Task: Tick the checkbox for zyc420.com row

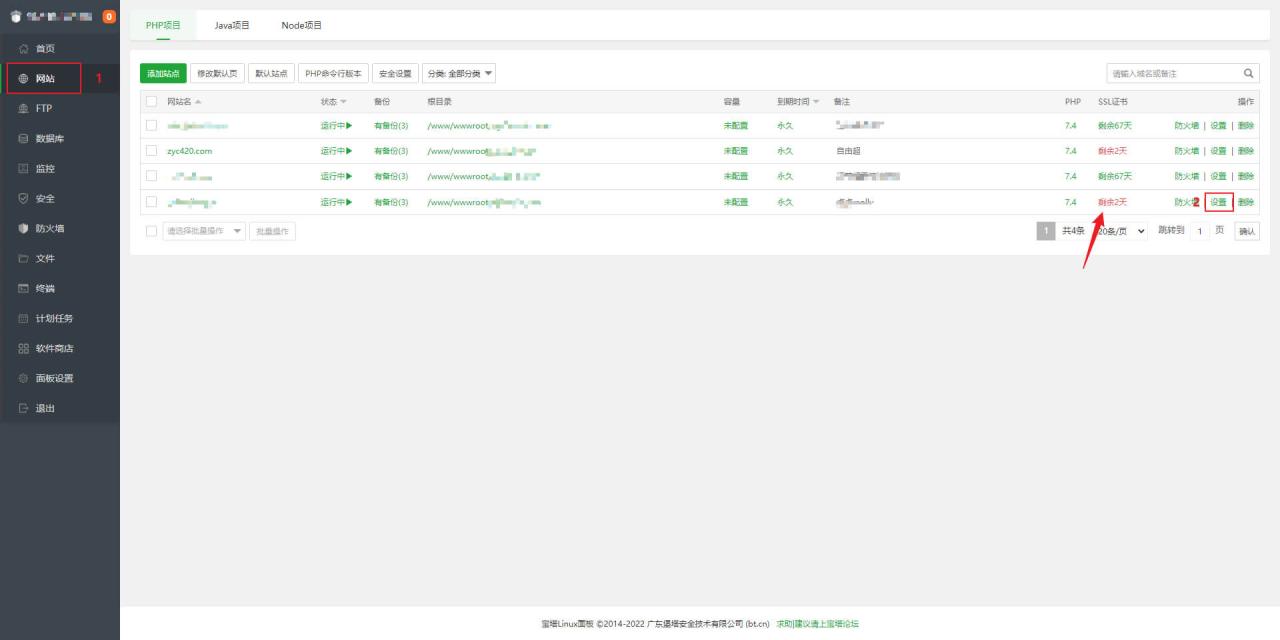Action: point(152,151)
